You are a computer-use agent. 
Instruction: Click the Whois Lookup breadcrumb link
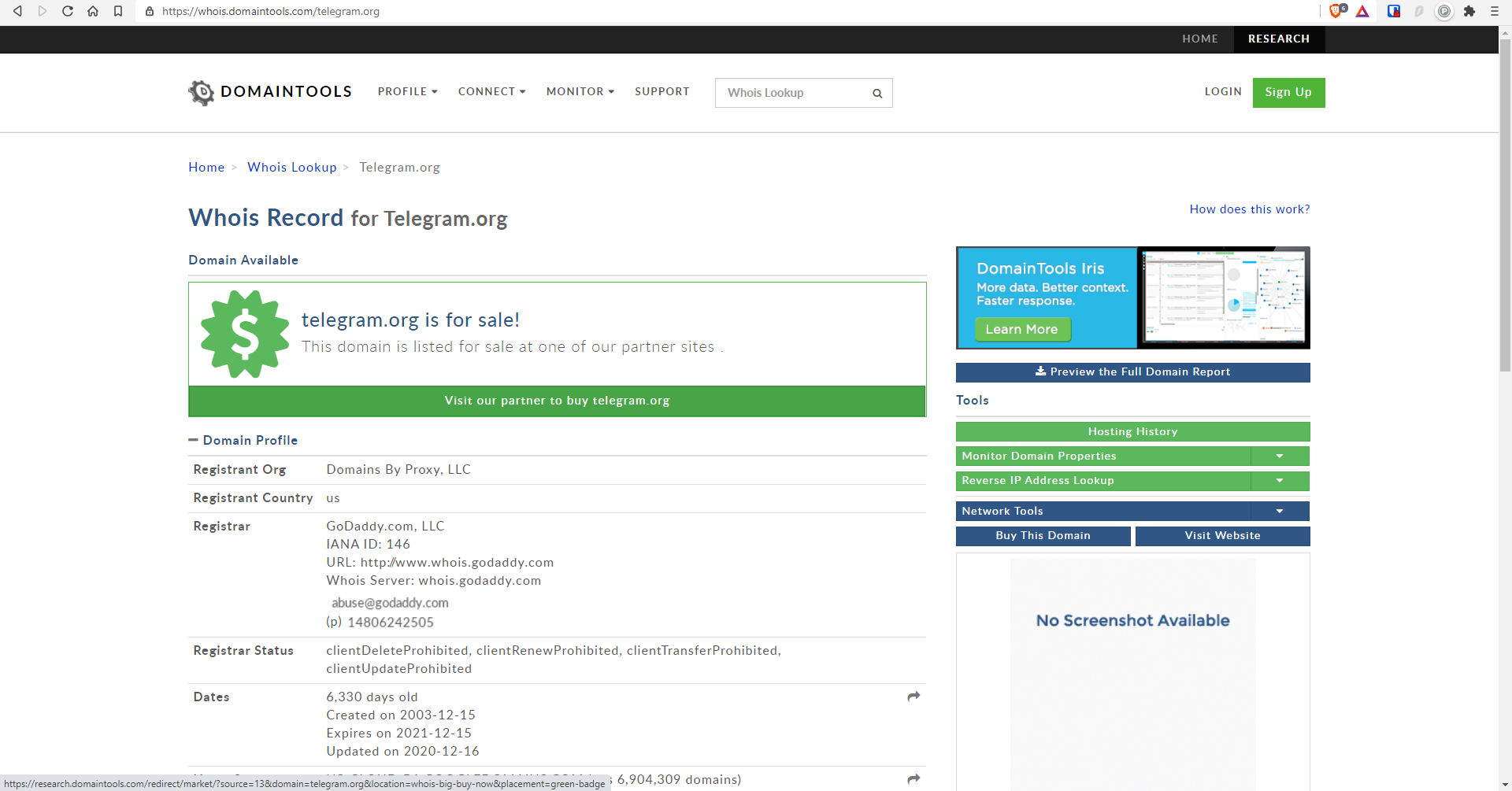[x=292, y=167]
